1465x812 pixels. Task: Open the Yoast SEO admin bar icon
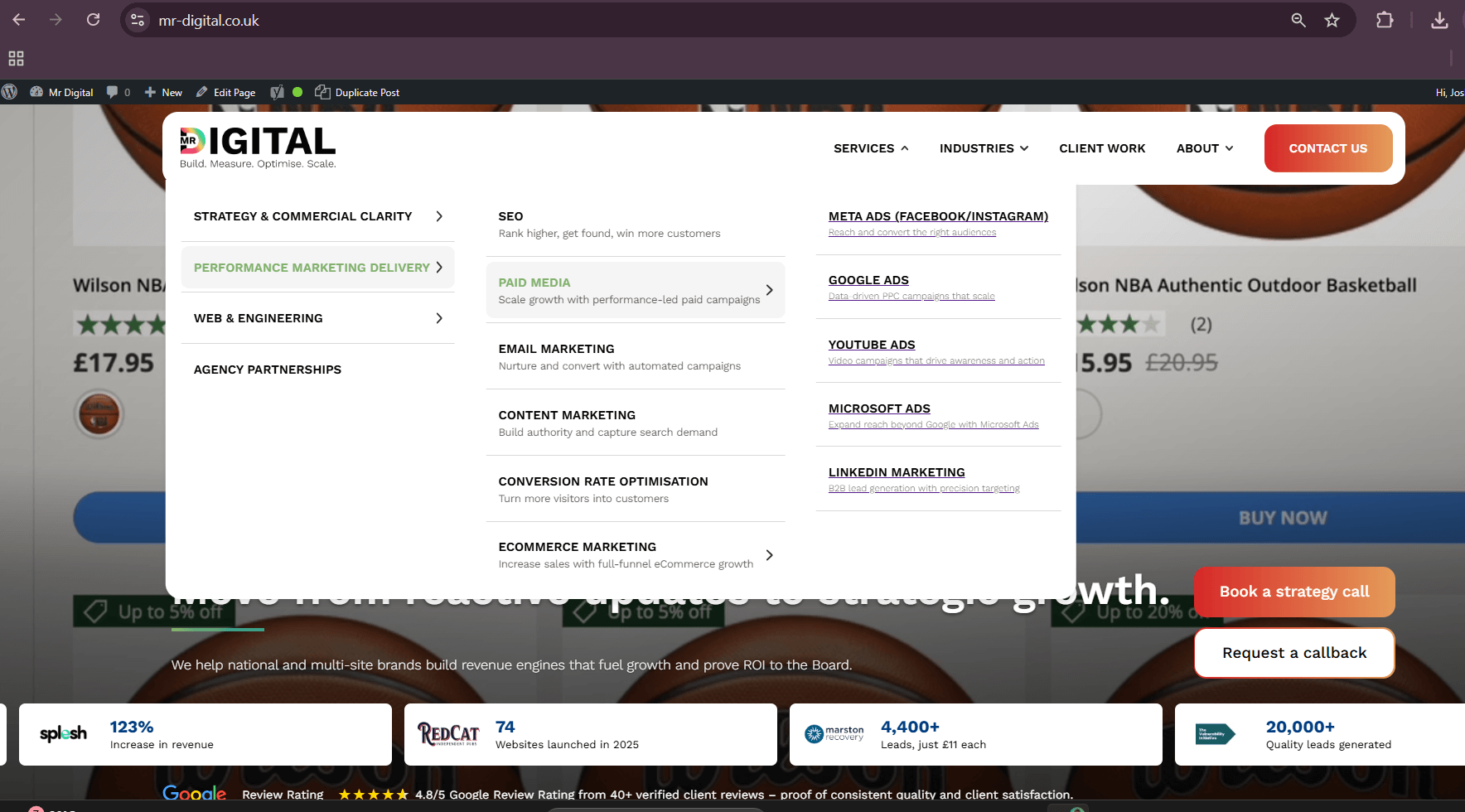tap(277, 92)
